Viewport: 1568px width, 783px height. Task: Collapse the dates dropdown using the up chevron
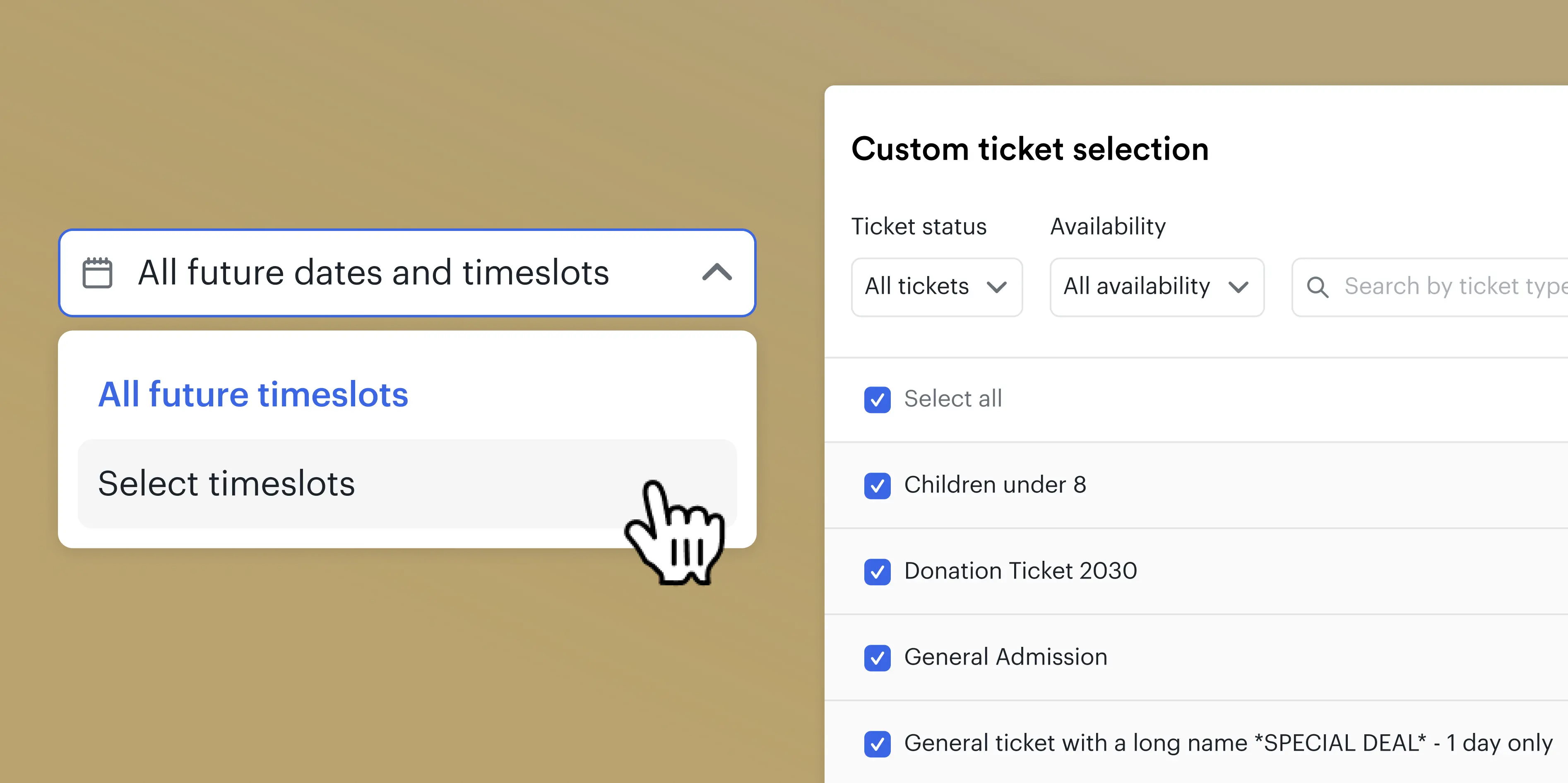pos(717,272)
